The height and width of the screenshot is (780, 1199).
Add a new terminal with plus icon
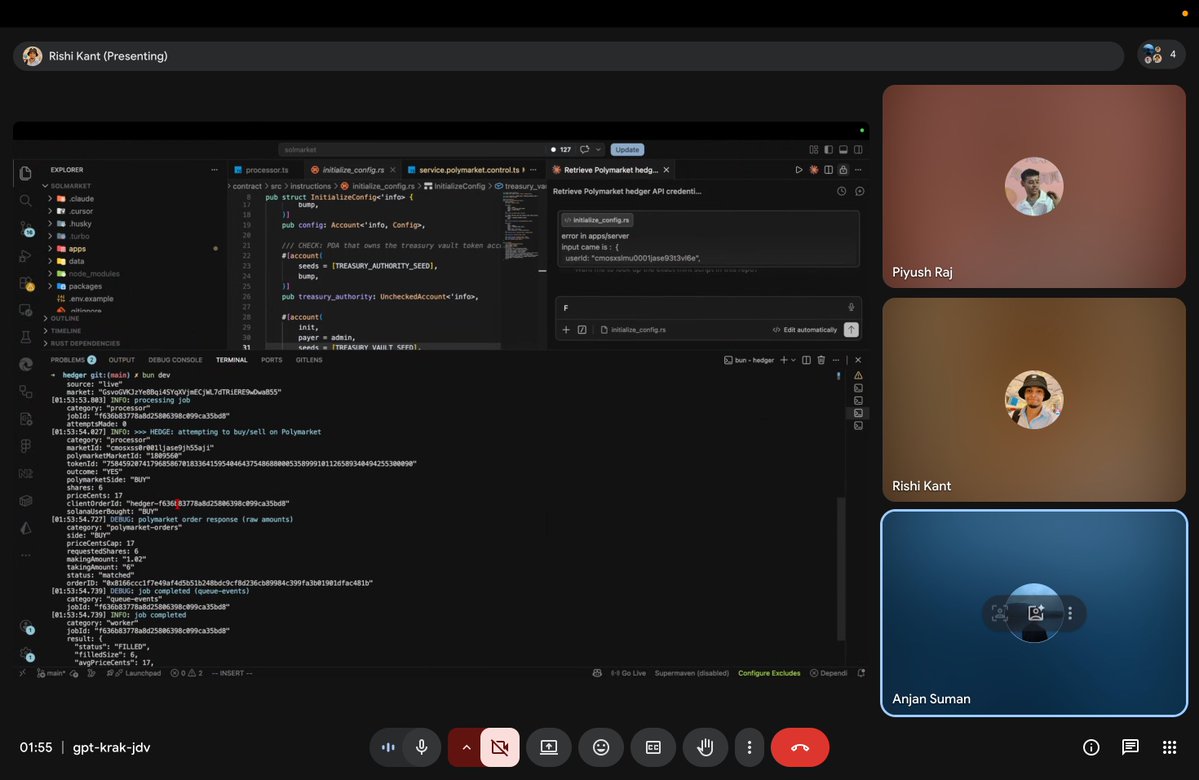783,359
